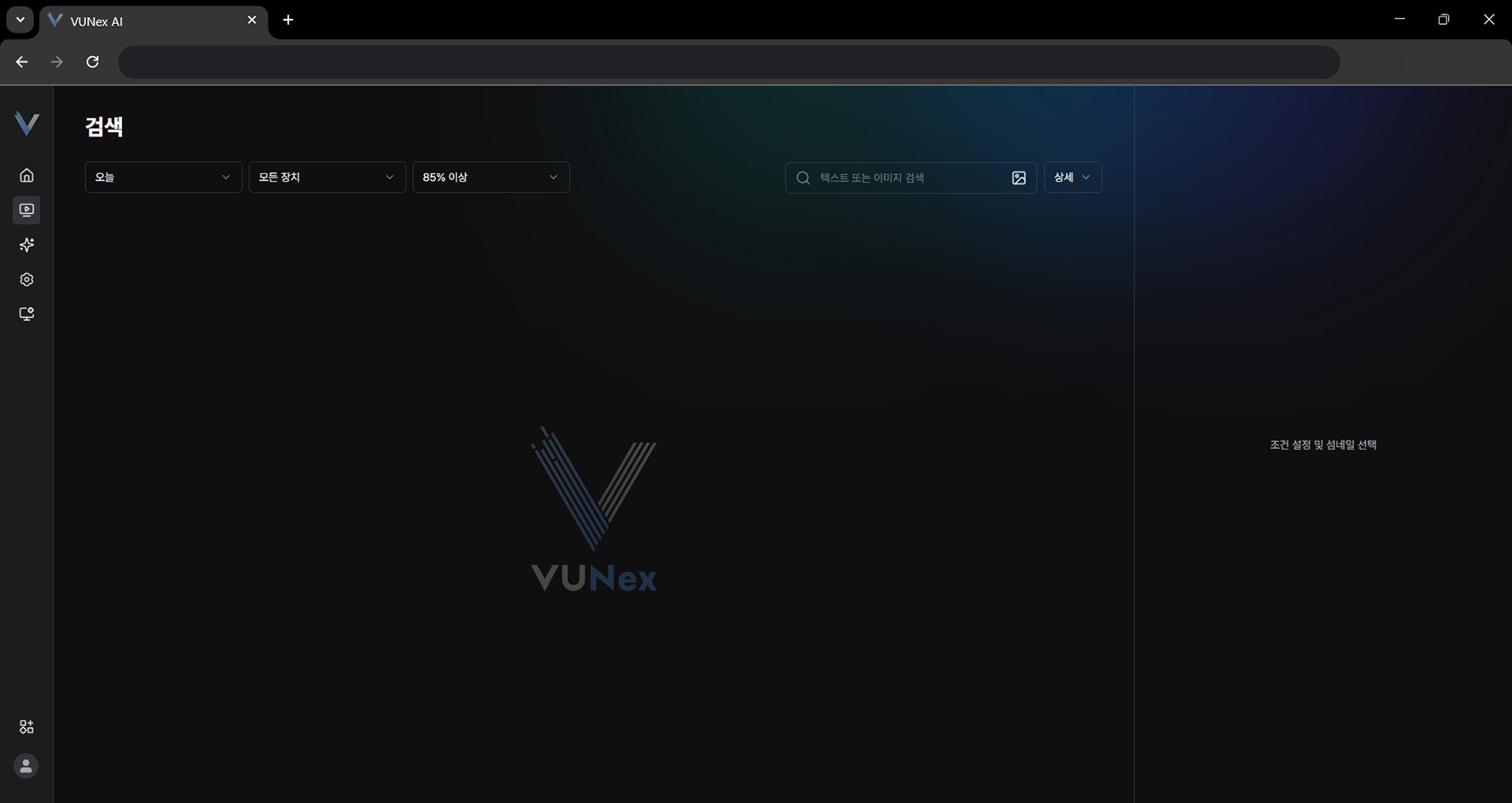The image size is (1512, 803).
Task: Click the image search icon in the search box
Action: [1019, 177]
